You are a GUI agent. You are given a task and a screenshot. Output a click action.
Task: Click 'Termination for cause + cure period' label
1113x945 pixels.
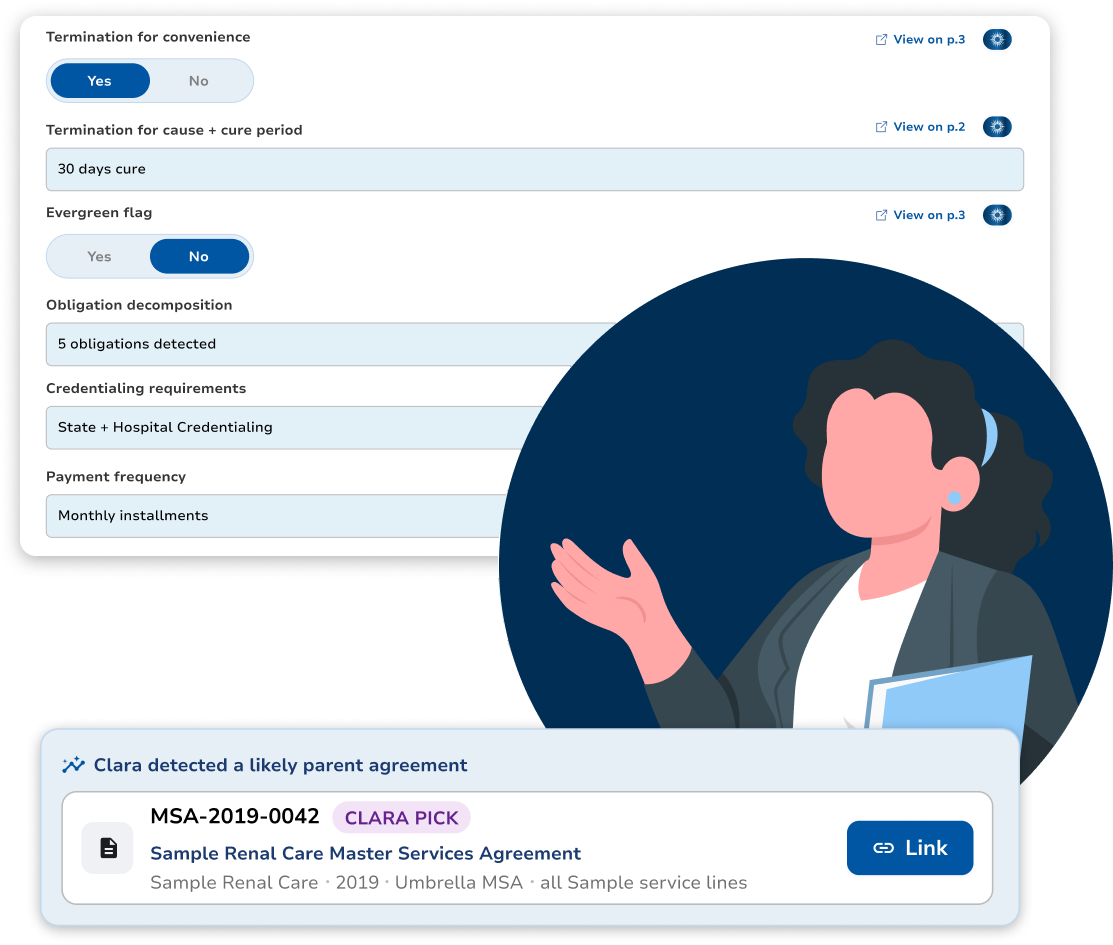(174, 130)
